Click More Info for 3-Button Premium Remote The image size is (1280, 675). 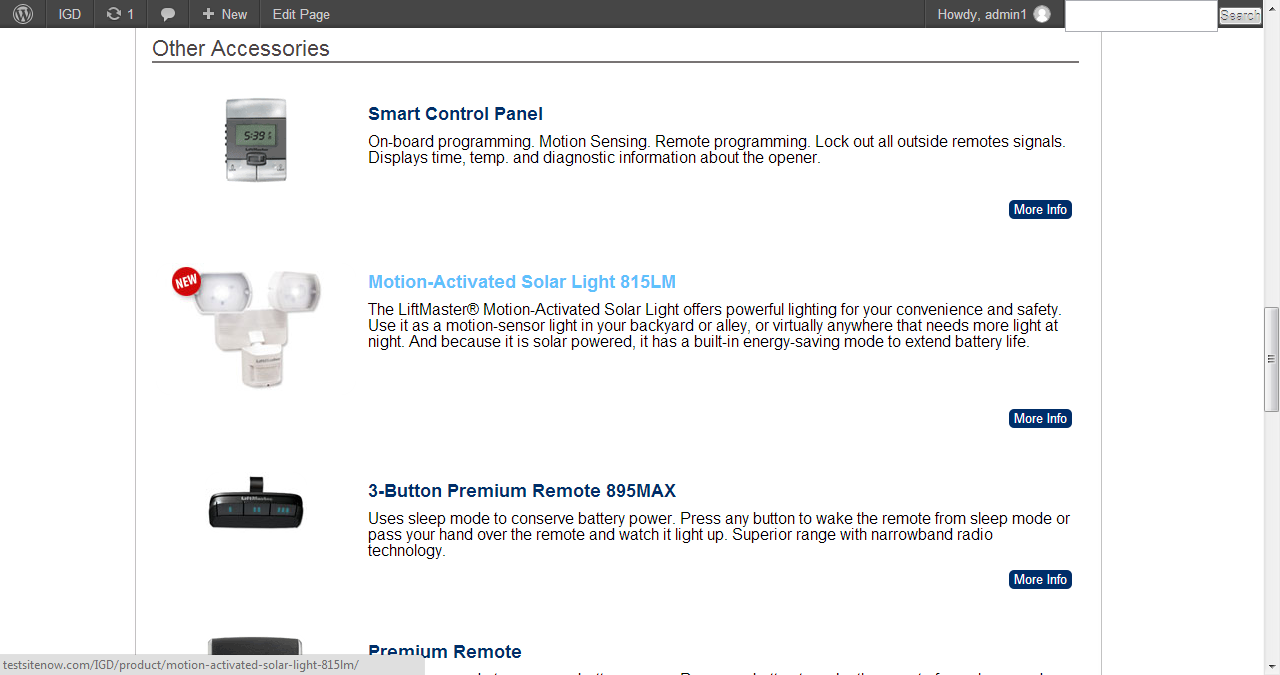(1040, 579)
